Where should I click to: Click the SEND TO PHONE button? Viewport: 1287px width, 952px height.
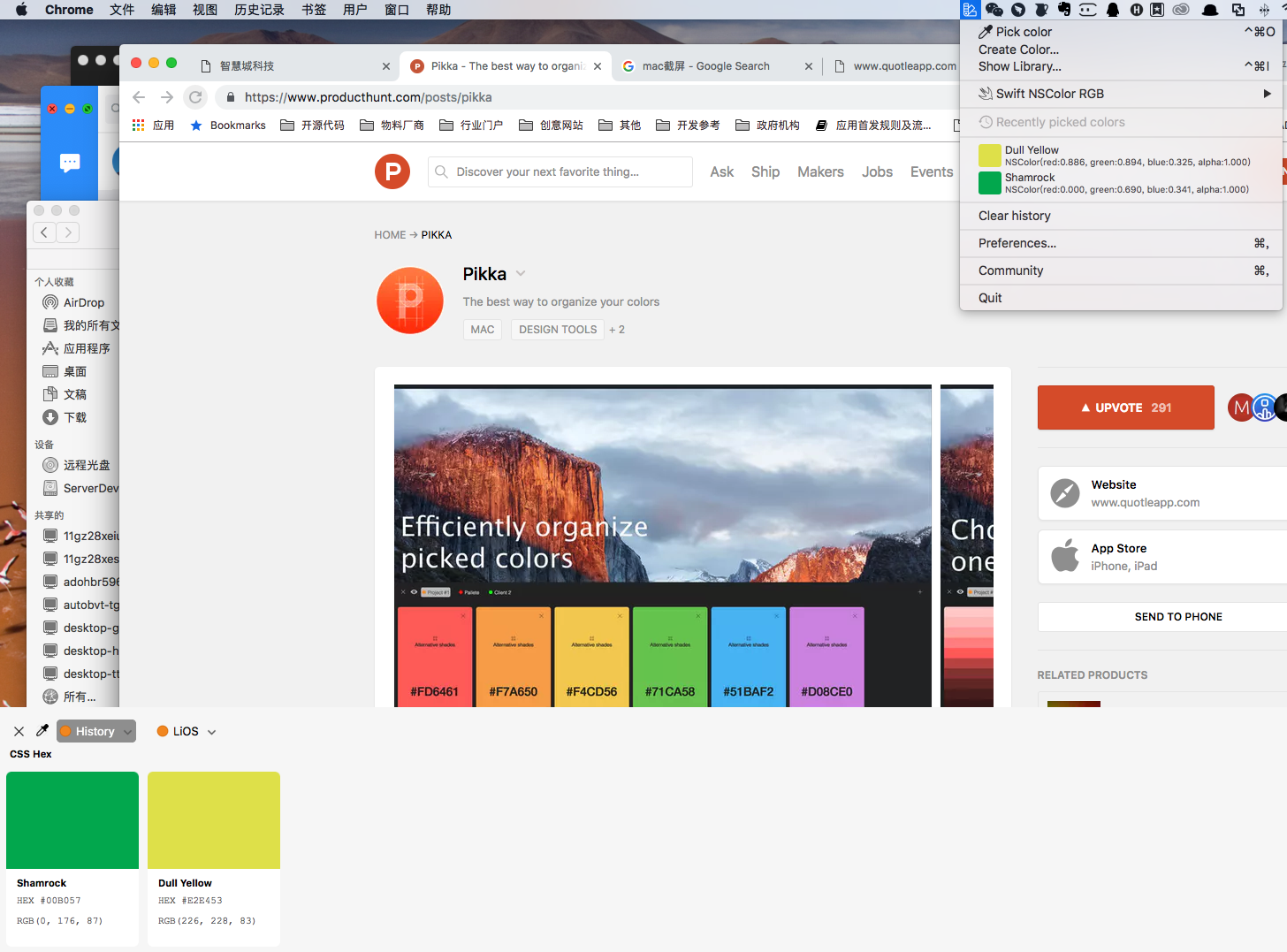(x=1177, y=617)
